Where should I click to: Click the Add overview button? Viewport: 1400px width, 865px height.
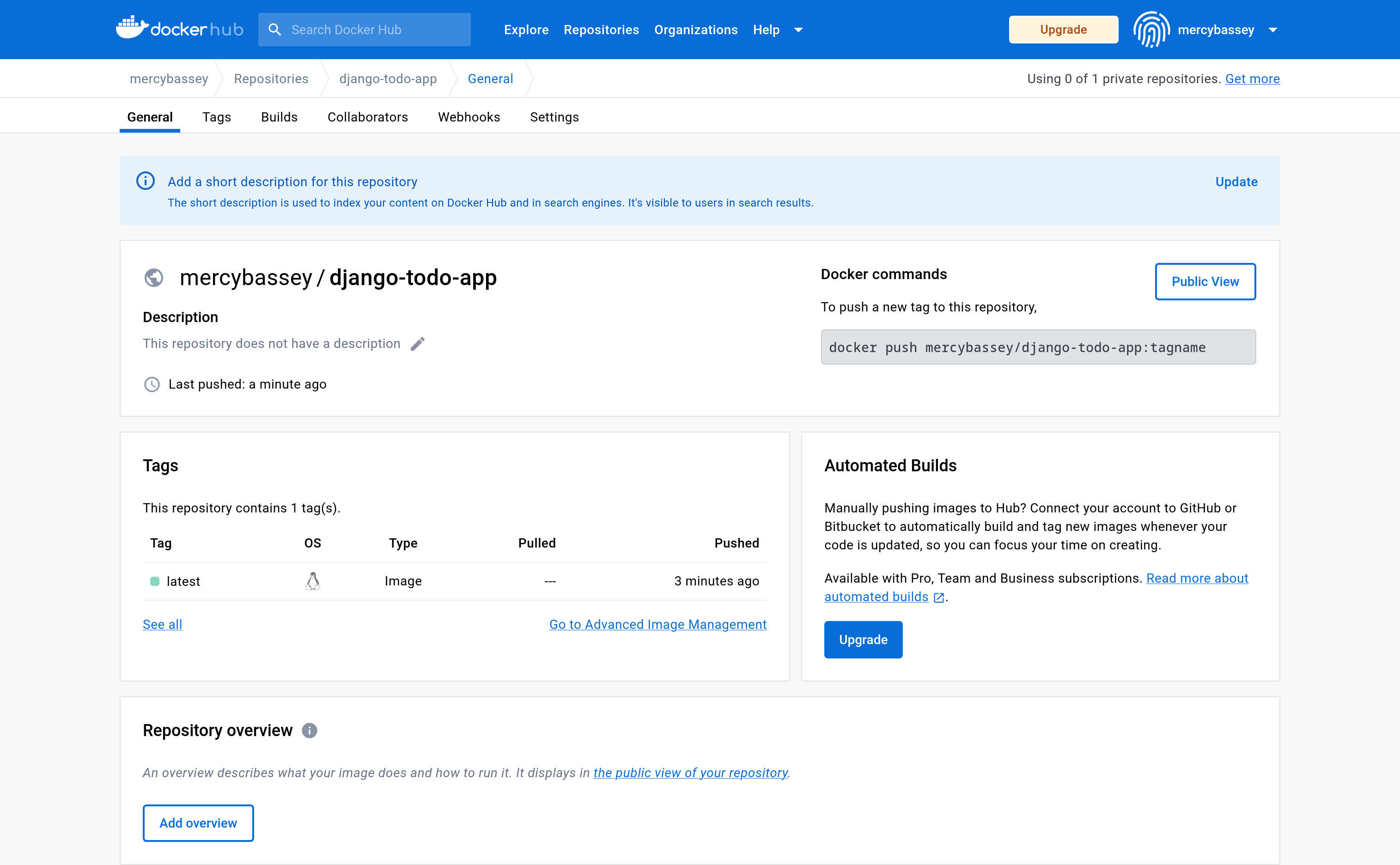(x=198, y=823)
